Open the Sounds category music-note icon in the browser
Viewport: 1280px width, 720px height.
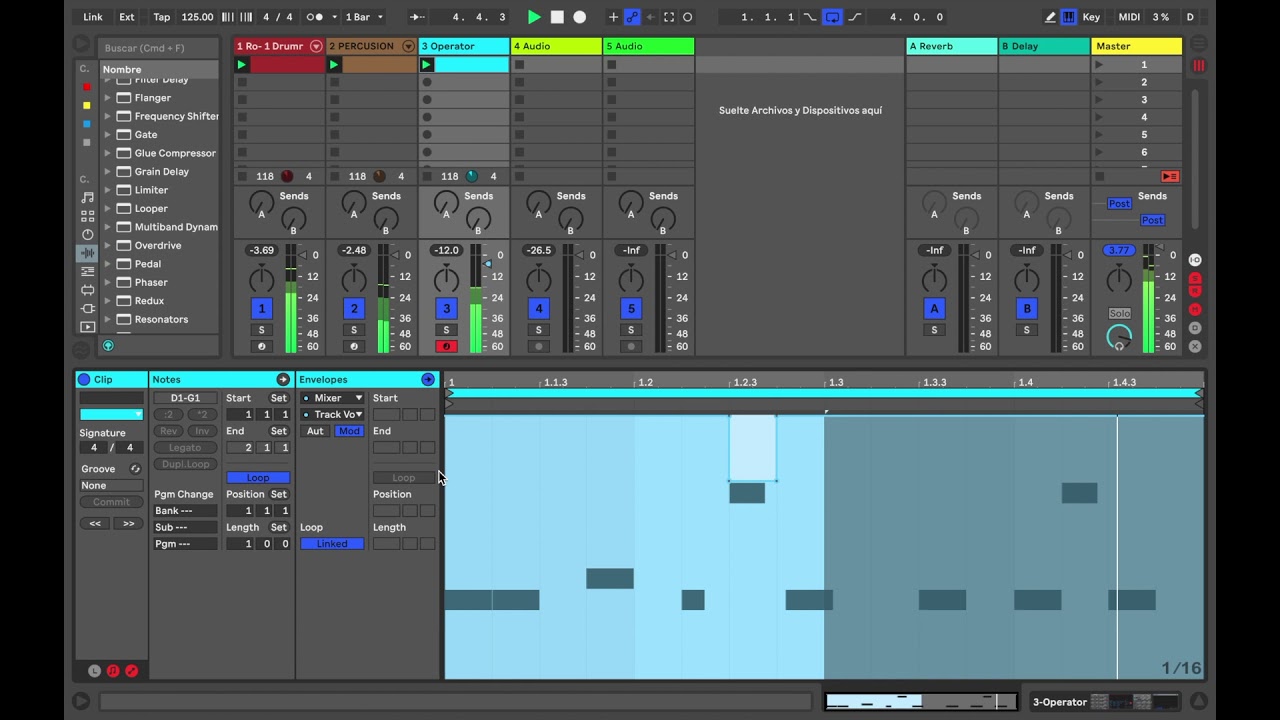click(x=88, y=198)
